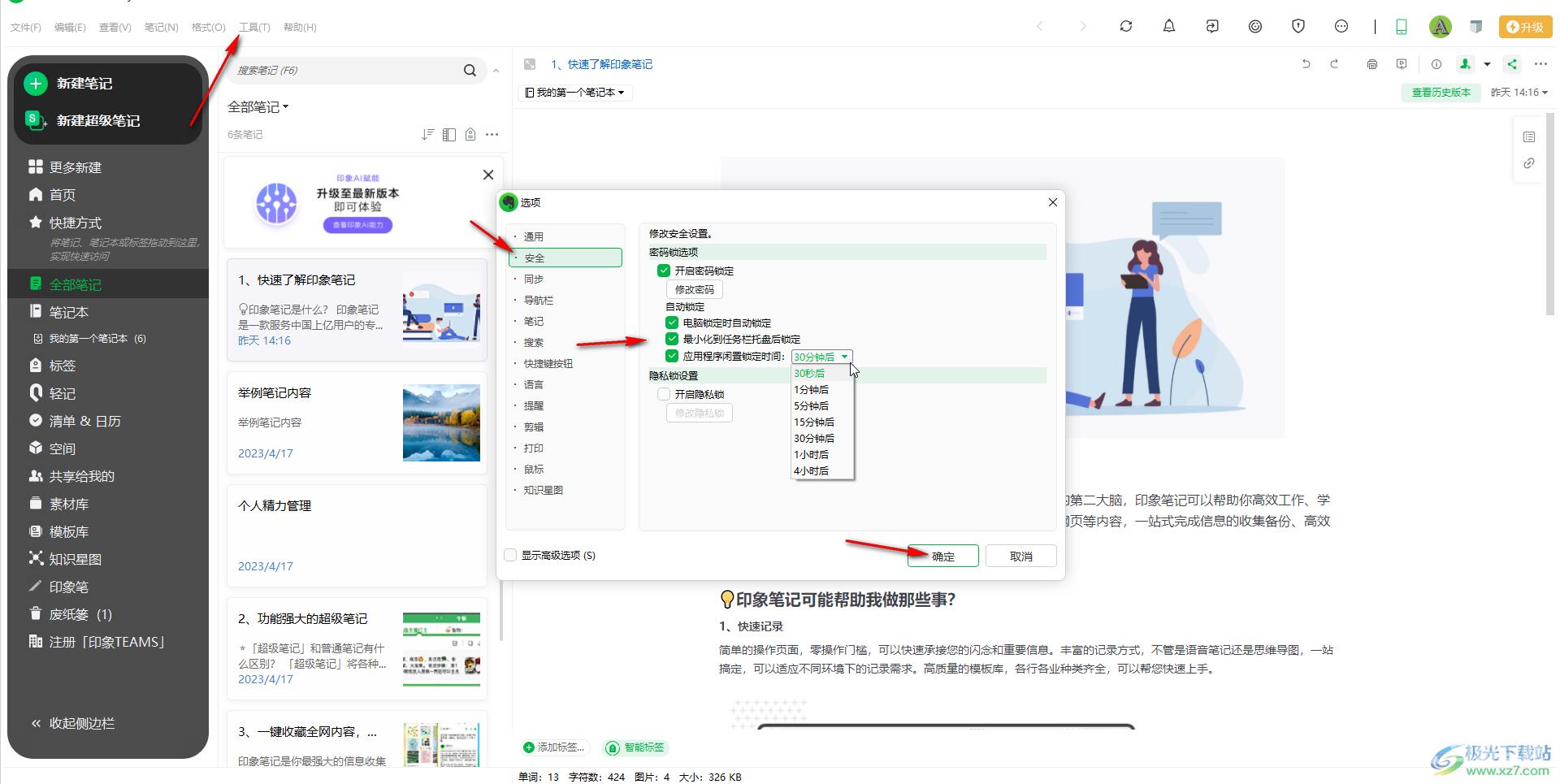Toggle 电脑锁定时自动锁定 checkbox
Viewport: 1560px width, 784px height.
coord(672,323)
